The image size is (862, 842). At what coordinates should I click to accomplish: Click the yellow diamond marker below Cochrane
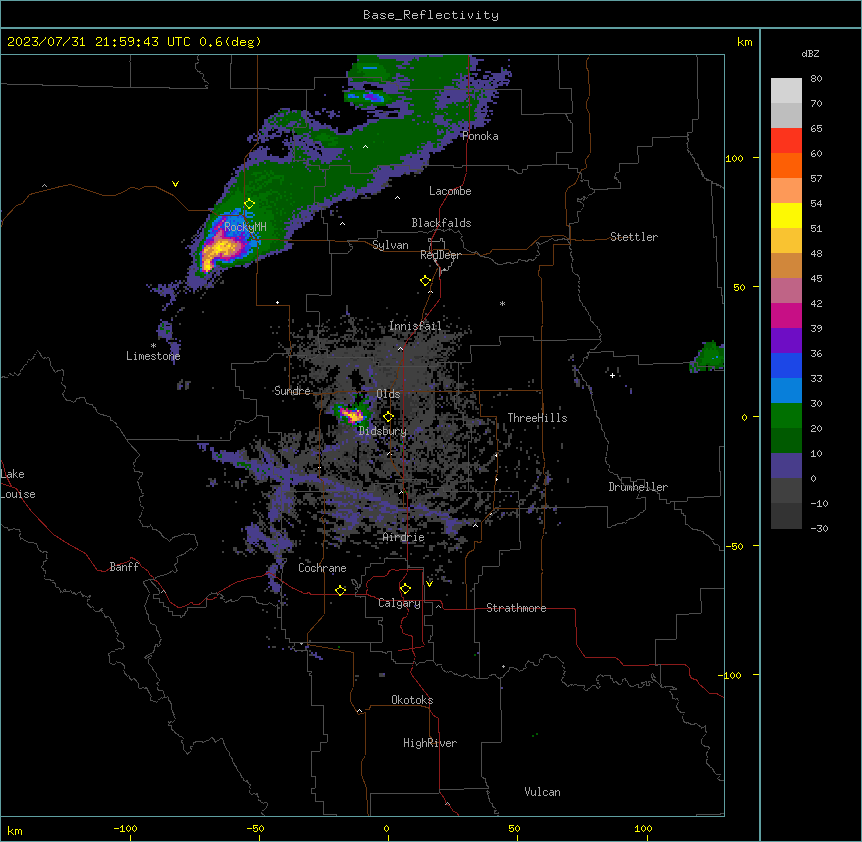tap(340, 590)
